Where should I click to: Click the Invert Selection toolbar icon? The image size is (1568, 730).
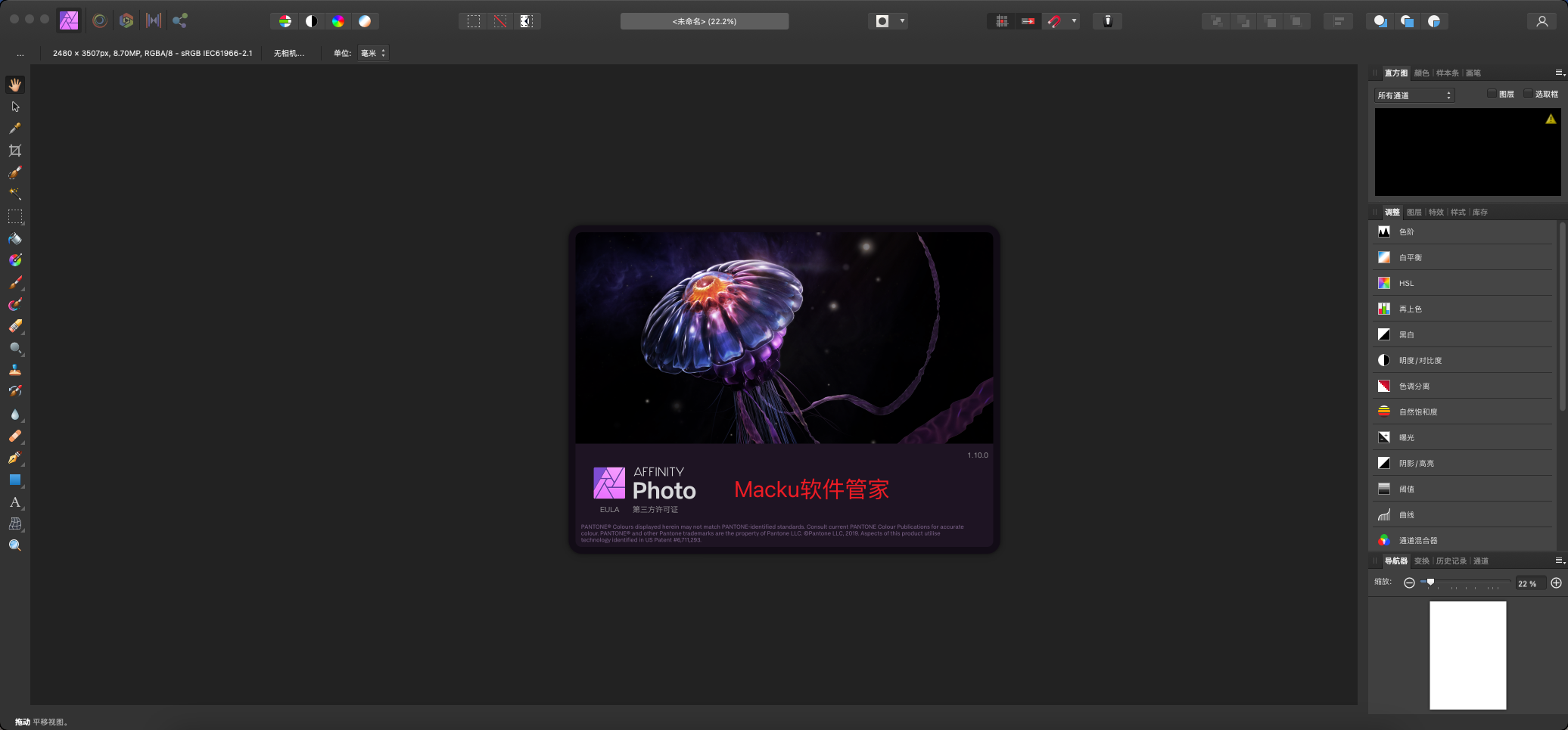coord(527,21)
